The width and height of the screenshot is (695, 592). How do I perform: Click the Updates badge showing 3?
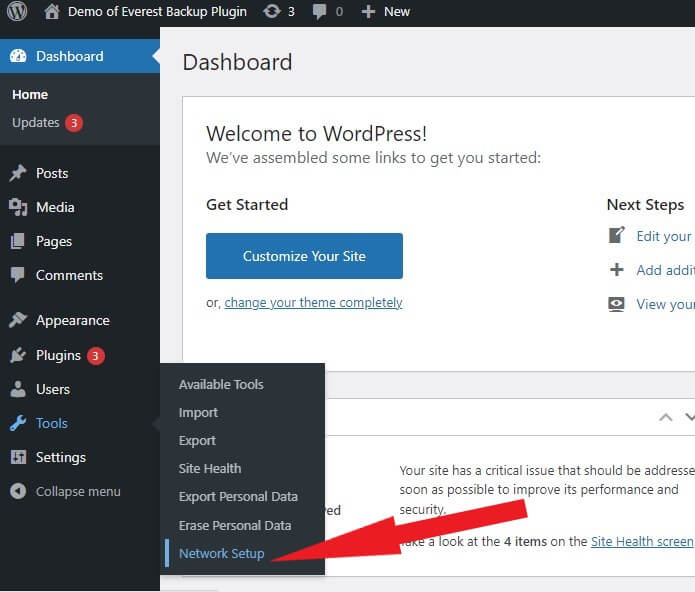pos(74,123)
